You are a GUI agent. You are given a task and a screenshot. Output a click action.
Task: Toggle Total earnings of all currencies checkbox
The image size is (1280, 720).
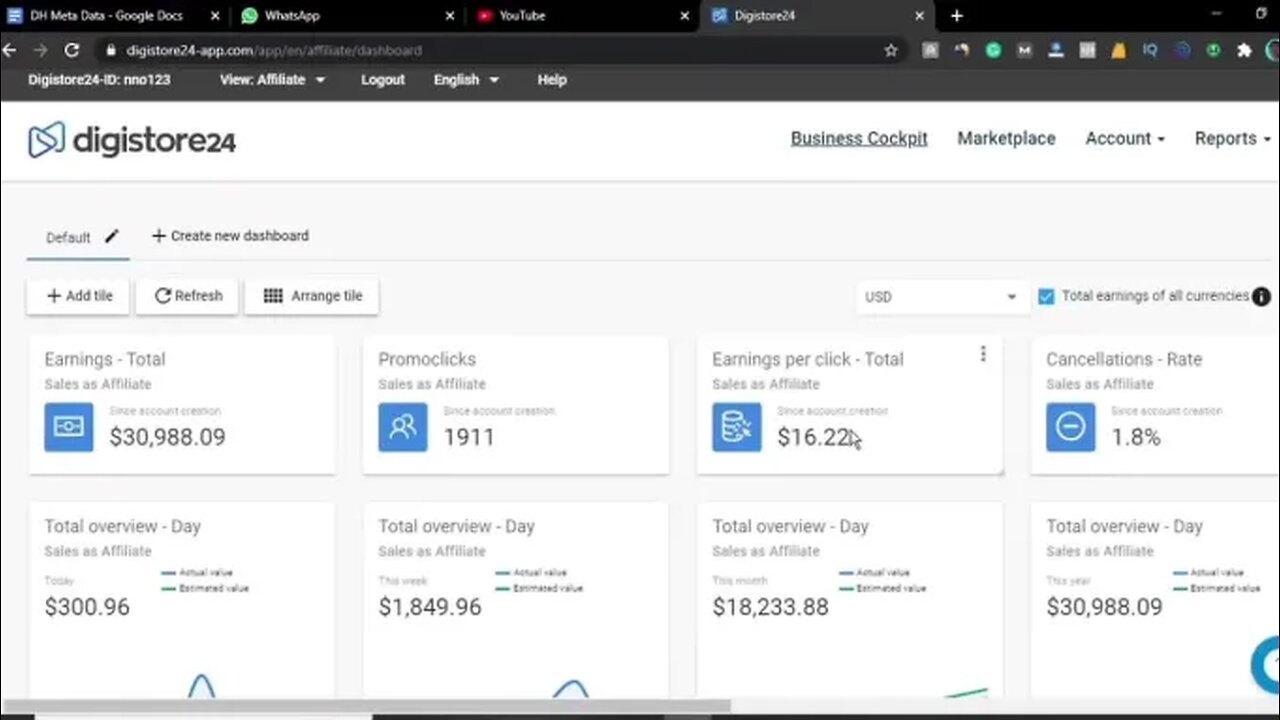1046,297
